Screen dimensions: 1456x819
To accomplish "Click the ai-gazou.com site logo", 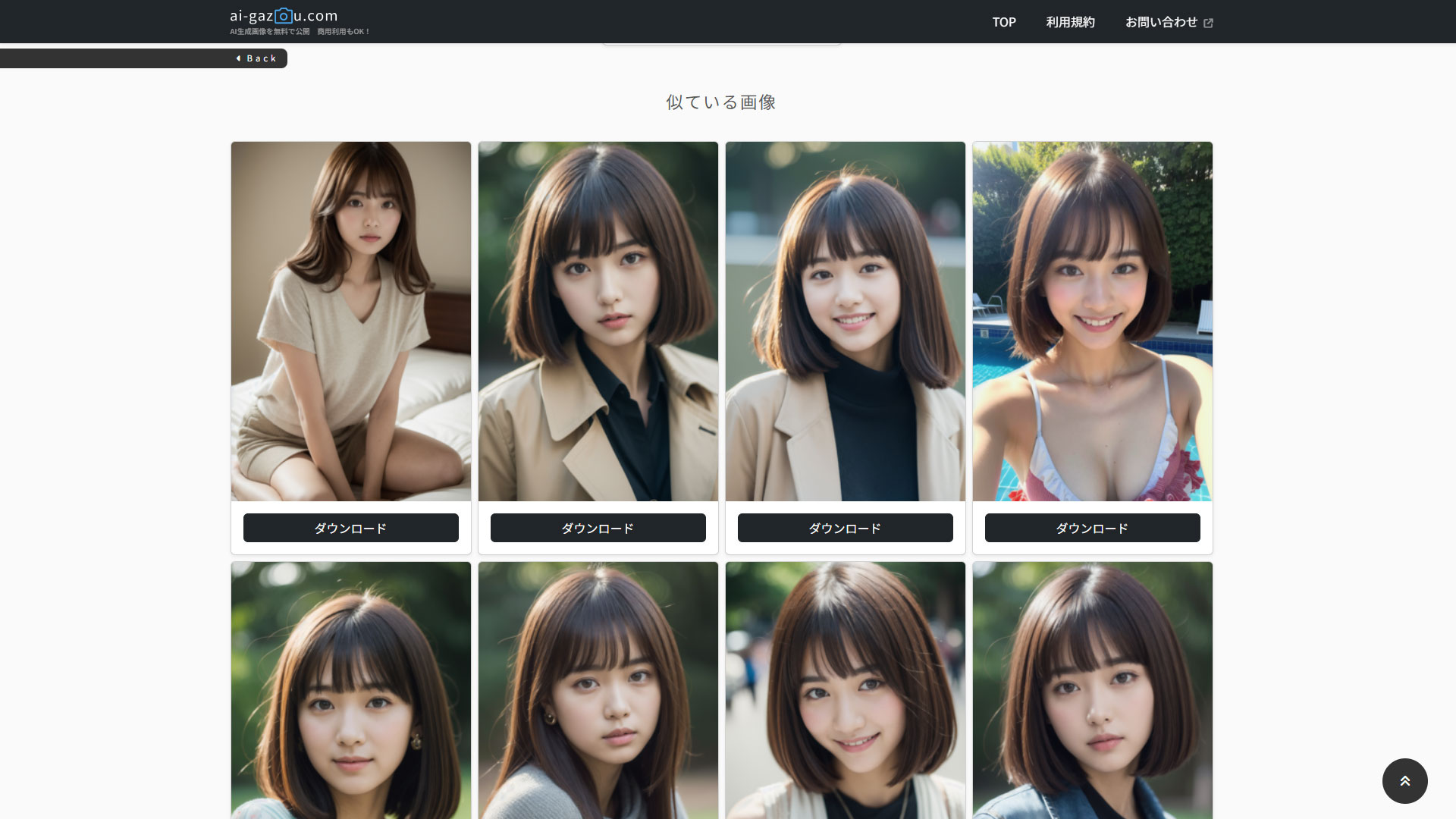I will [284, 16].
